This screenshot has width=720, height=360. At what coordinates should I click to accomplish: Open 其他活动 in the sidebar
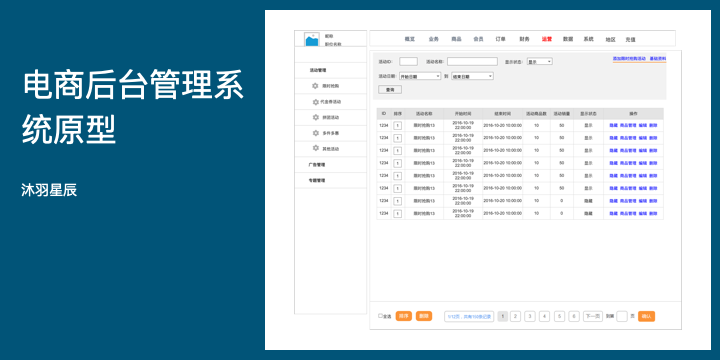(x=331, y=149)
